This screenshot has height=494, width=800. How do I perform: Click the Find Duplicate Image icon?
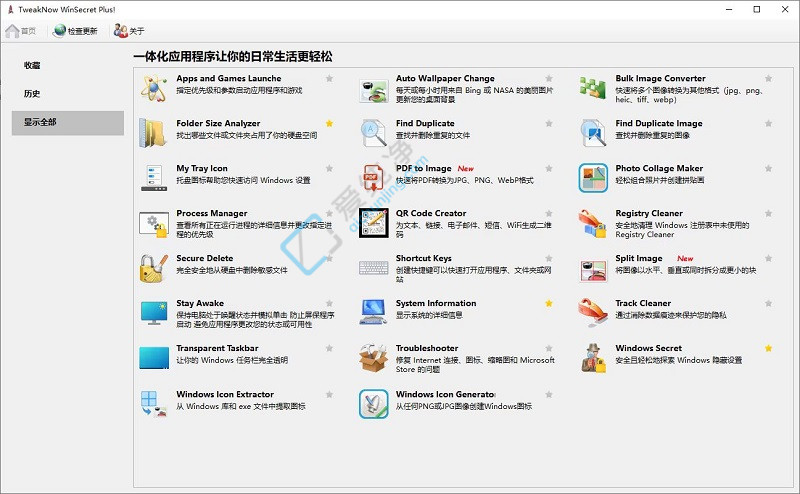click(x=593, y=133)
